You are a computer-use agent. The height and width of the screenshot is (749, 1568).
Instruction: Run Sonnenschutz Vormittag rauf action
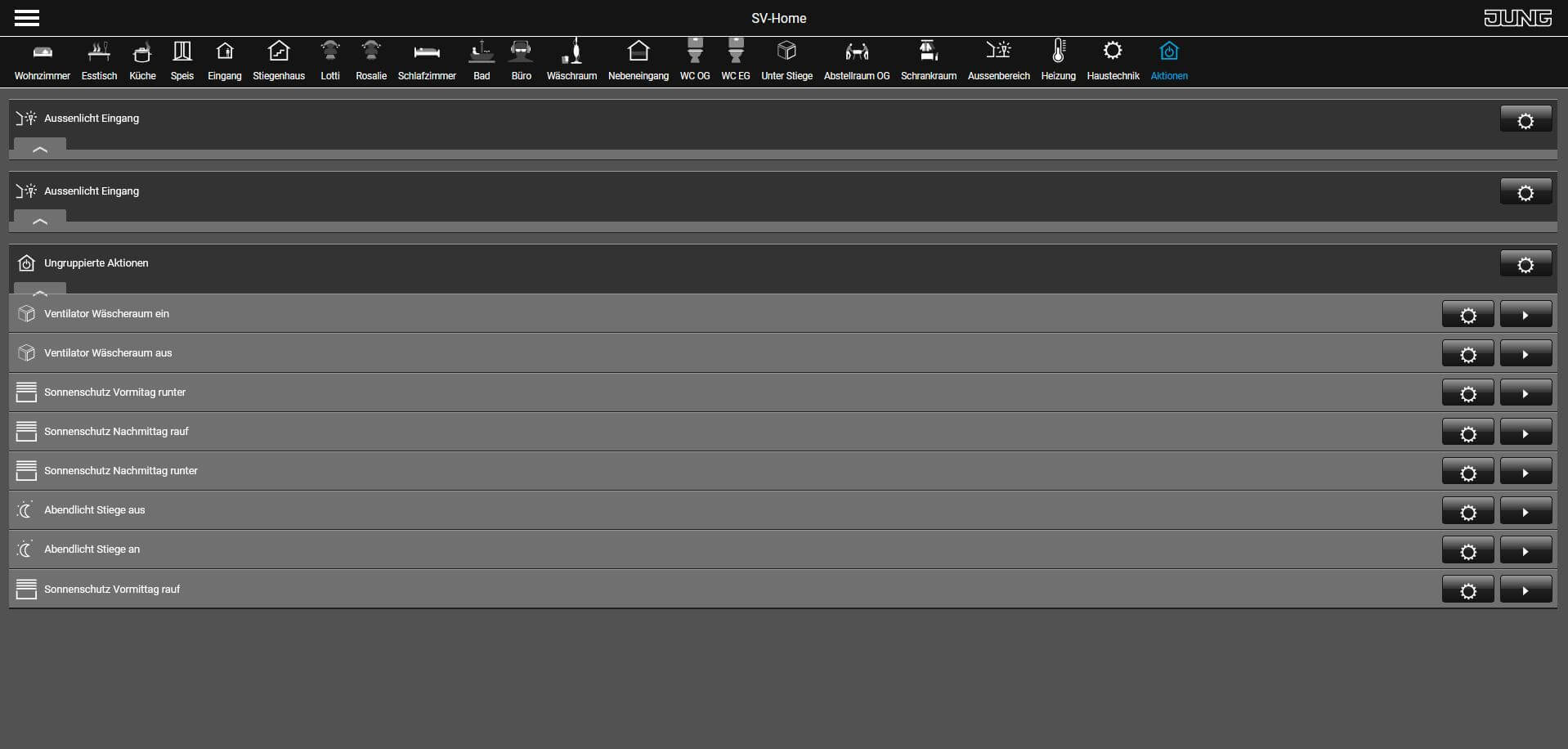[x=1525, y=590]
